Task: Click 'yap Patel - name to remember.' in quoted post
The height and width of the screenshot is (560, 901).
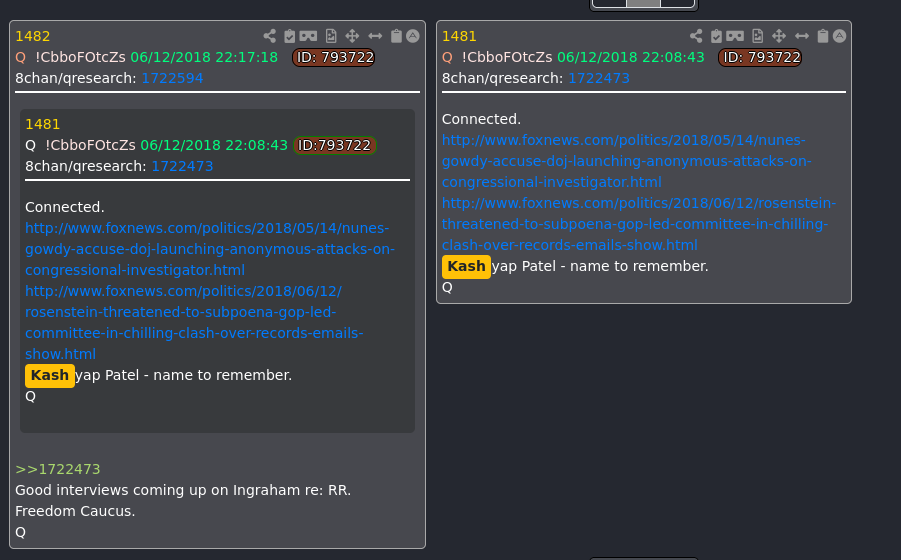Action: point(184,376)
